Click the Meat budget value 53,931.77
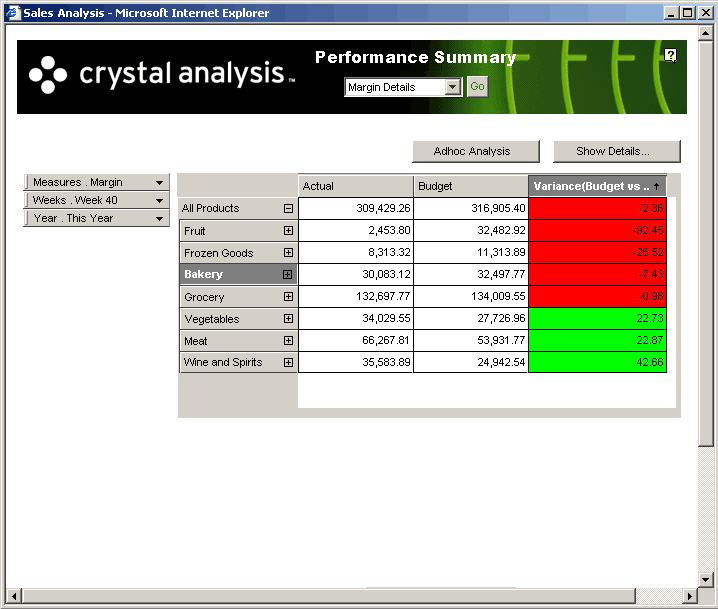The image size is (718, 609). pos(471,340)
